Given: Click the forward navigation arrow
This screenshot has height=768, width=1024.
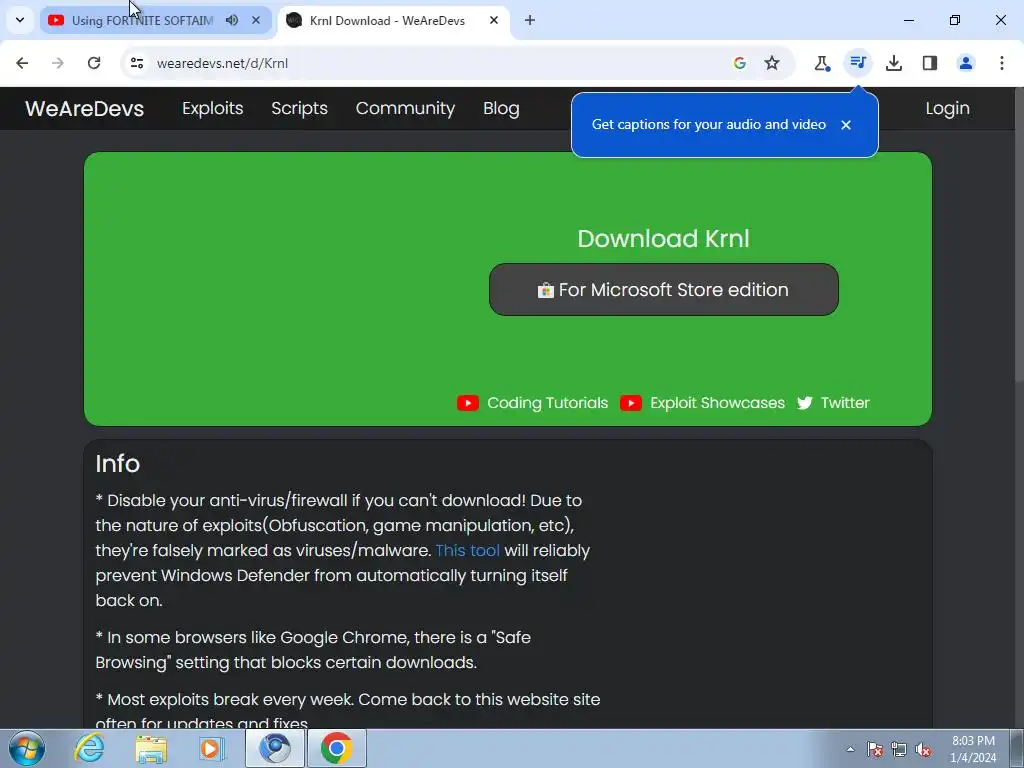Looking at the screenshot, I should [x=57, y=63].
